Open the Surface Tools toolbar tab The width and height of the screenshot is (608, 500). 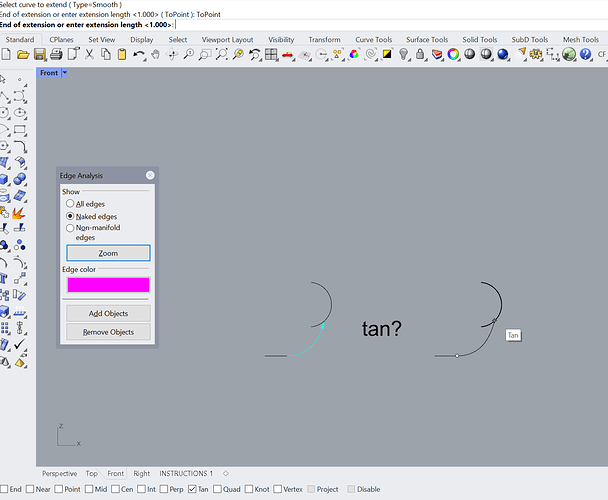[x=427, y=40]
